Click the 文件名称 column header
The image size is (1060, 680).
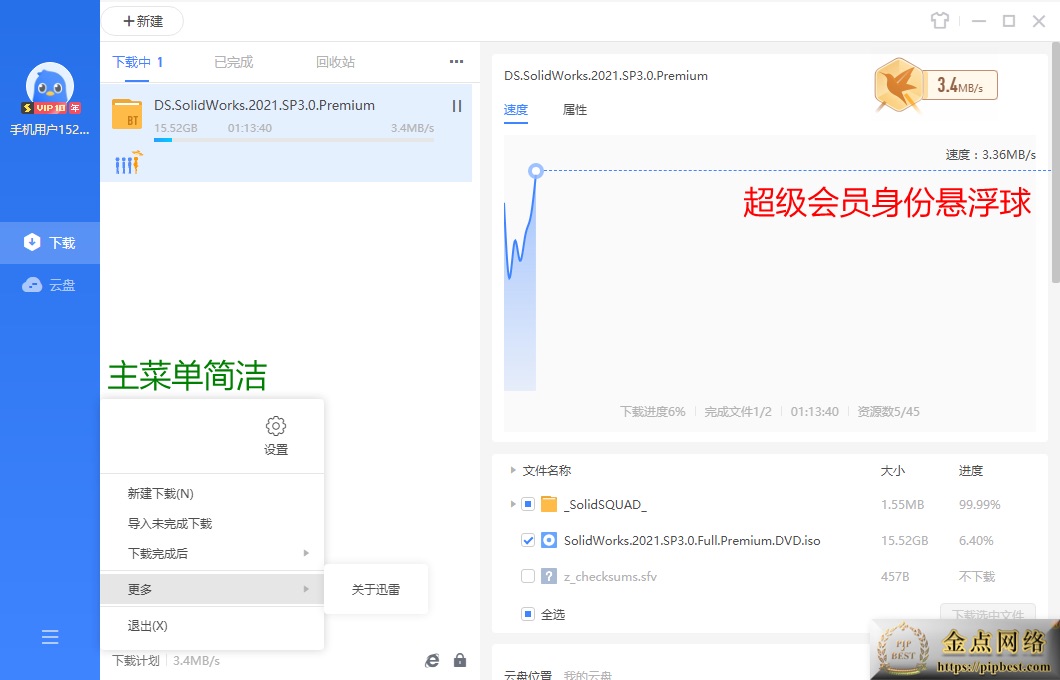pyautogui.click(x=547, y=470)
